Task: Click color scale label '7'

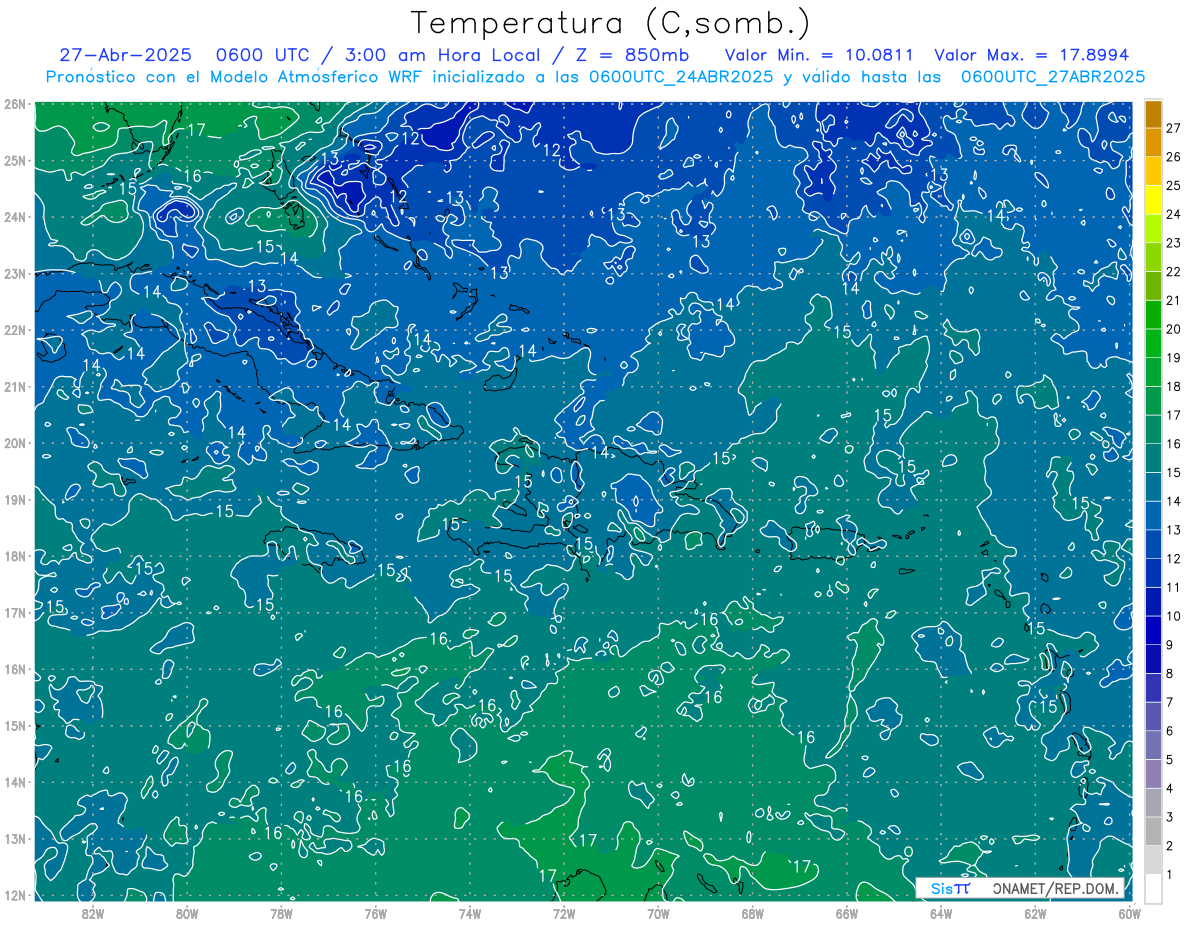Action: pos(1170,702)
